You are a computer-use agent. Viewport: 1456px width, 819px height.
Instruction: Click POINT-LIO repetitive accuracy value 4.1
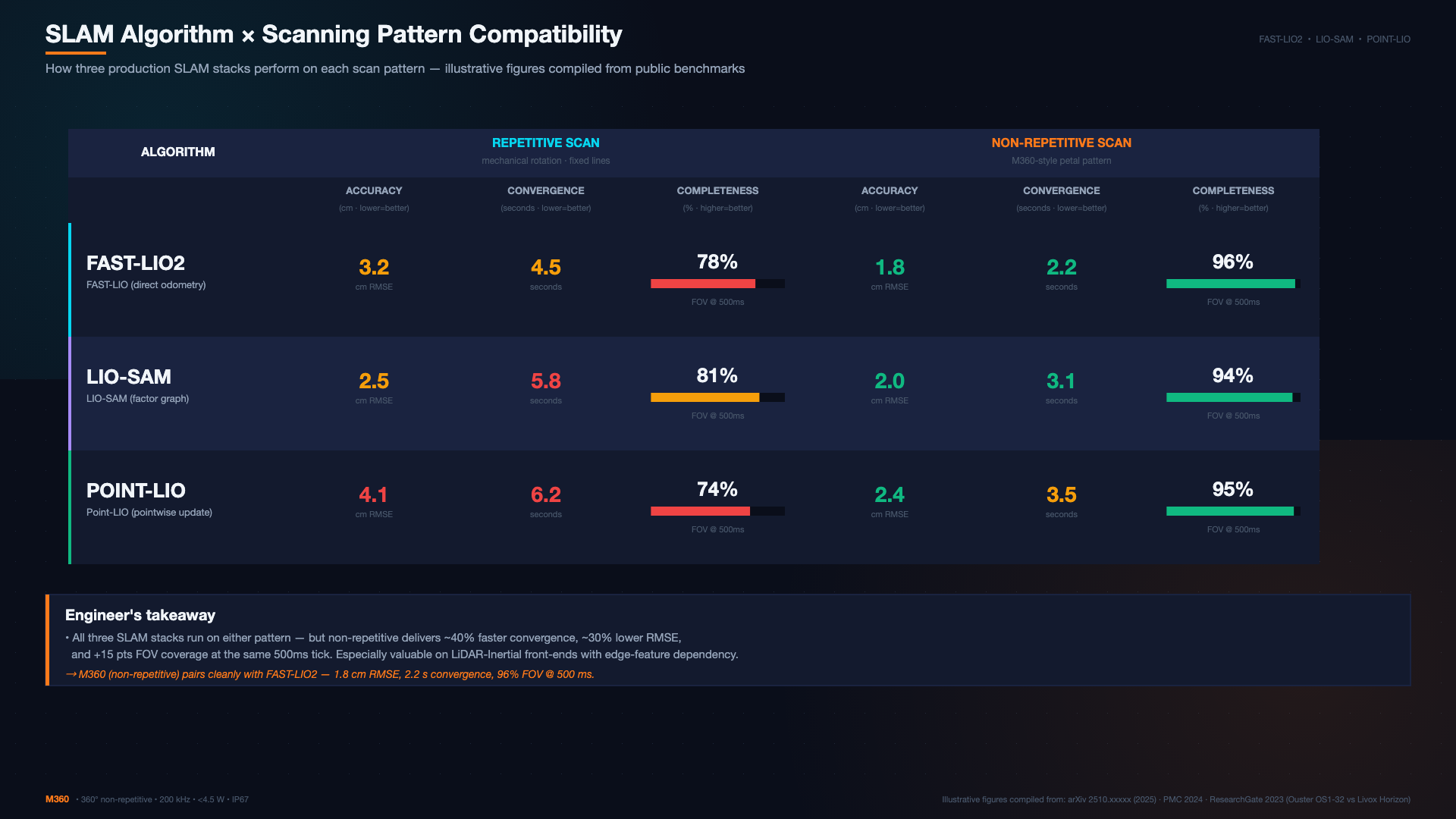pos(374,494)
